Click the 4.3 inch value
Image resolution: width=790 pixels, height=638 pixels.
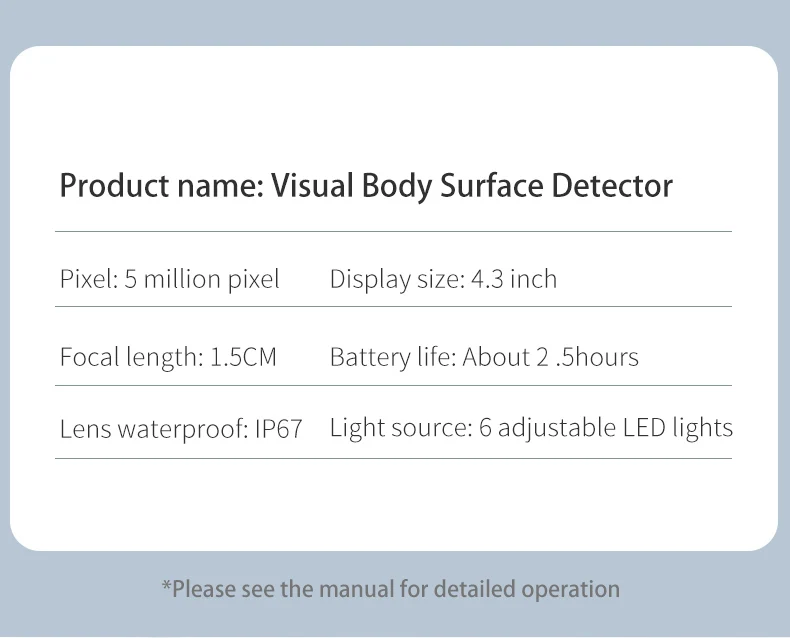[x=514, y=279]
